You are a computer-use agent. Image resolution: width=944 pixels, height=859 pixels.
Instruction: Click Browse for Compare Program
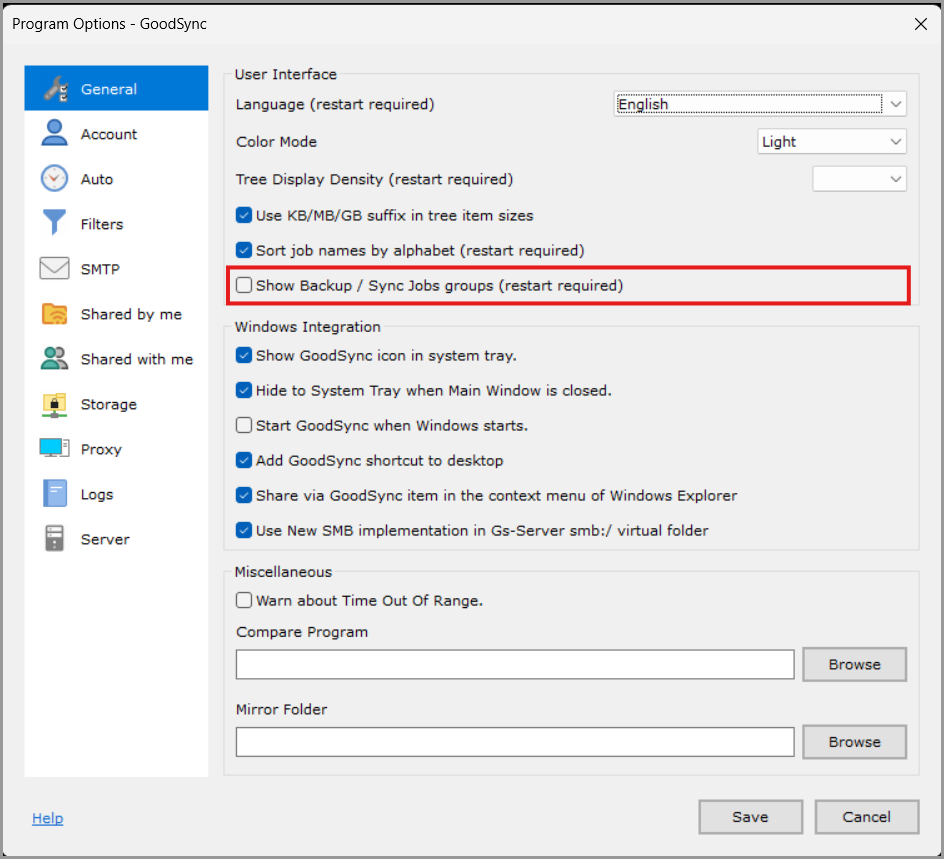coord(854,664)
